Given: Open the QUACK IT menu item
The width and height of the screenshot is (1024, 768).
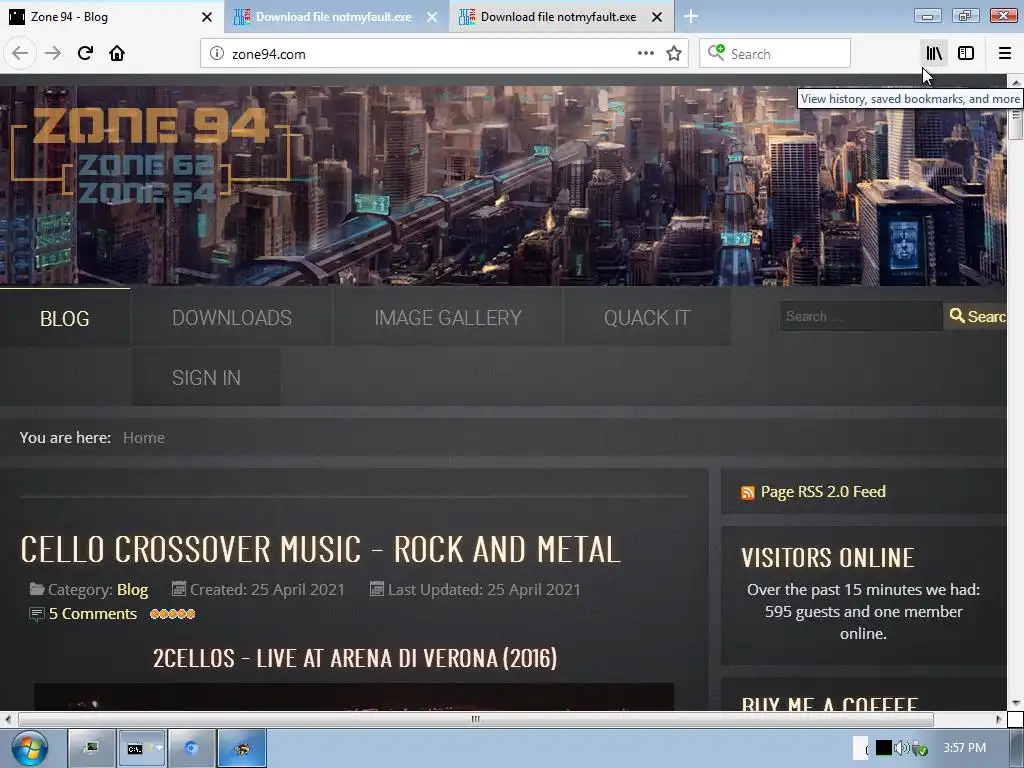Looking at the screenshot, I should tap(647, 318).
